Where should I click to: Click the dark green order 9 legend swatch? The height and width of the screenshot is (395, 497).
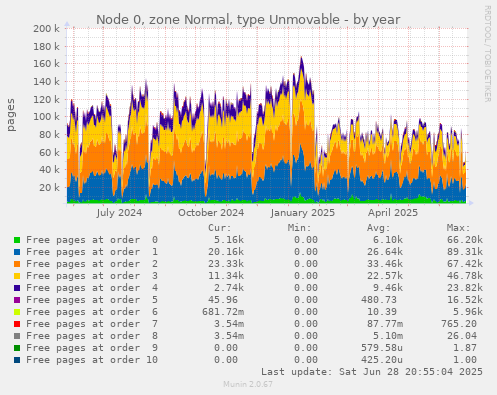point(17,348)
